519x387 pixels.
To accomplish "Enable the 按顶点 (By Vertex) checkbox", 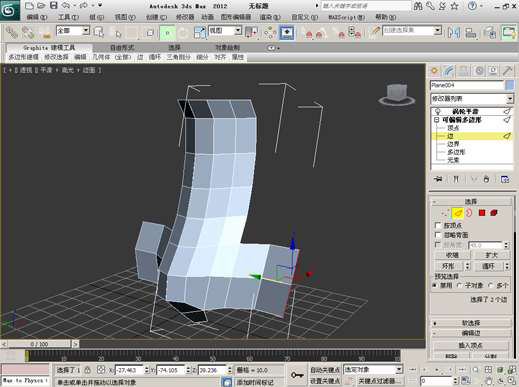I will click(x=438, y=226).
